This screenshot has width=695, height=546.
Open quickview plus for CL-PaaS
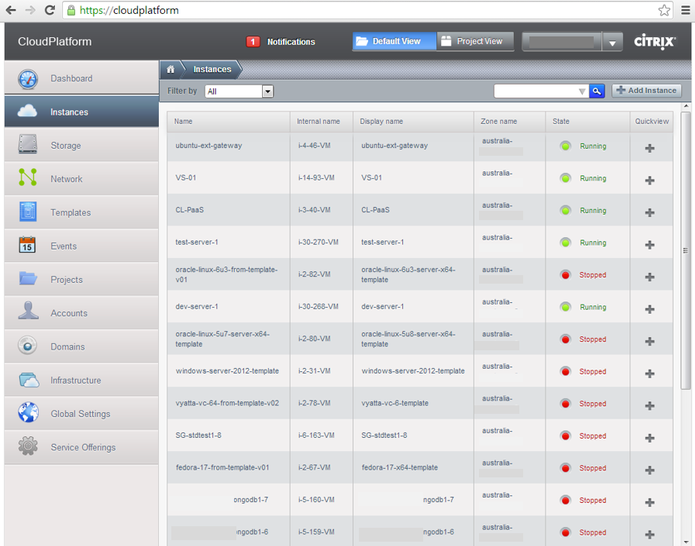tap(650, 212)
